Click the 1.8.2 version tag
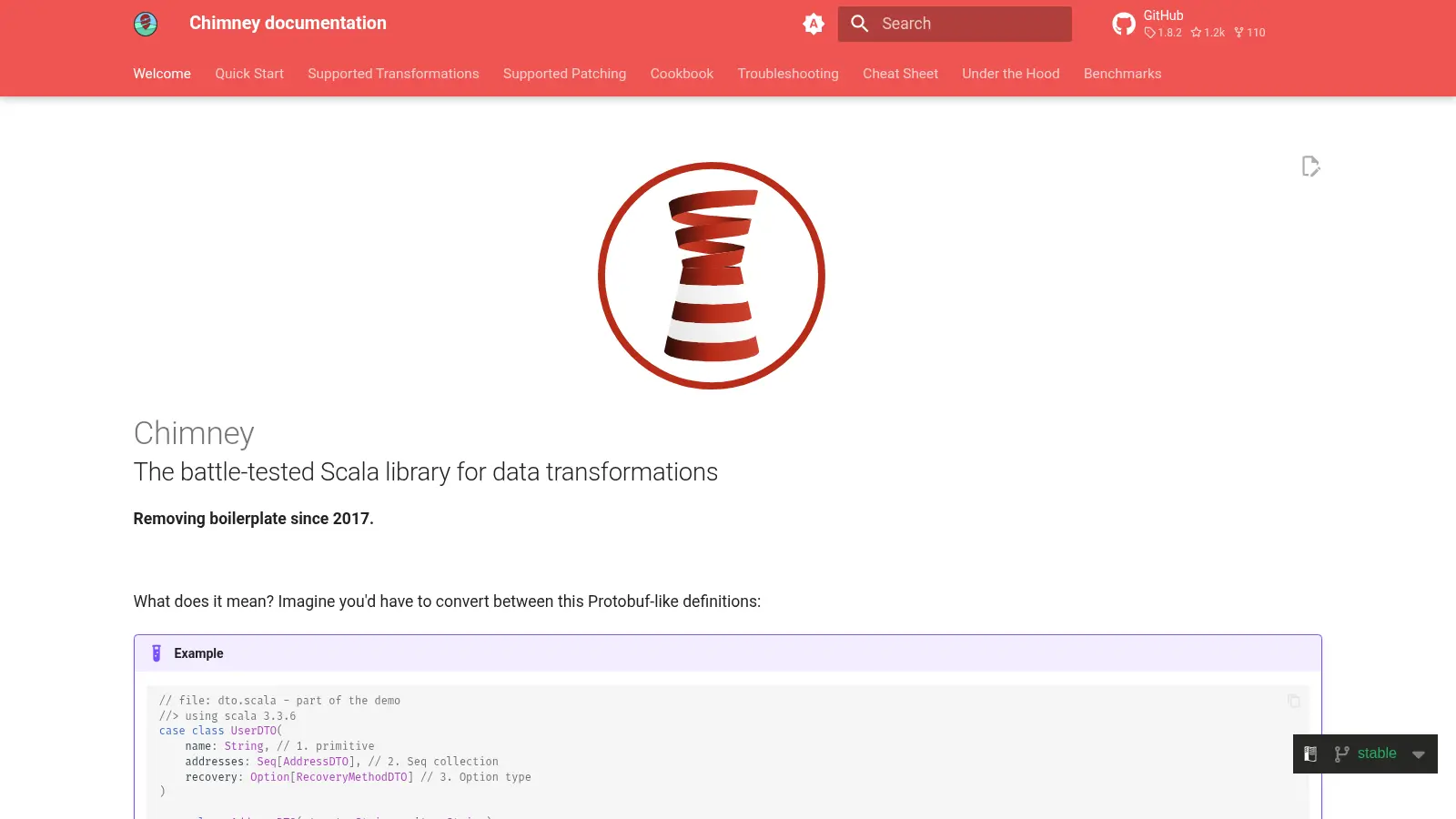 coord(1163,33)
